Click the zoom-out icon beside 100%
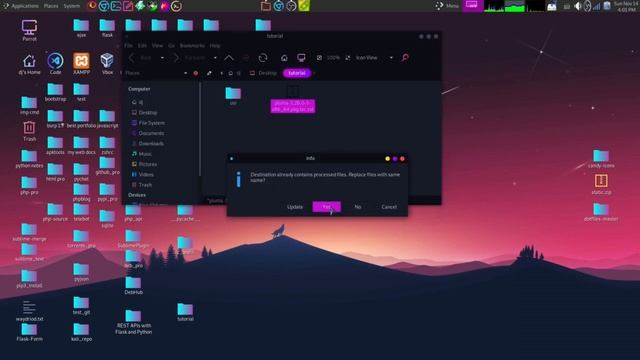 pos(319,58)
